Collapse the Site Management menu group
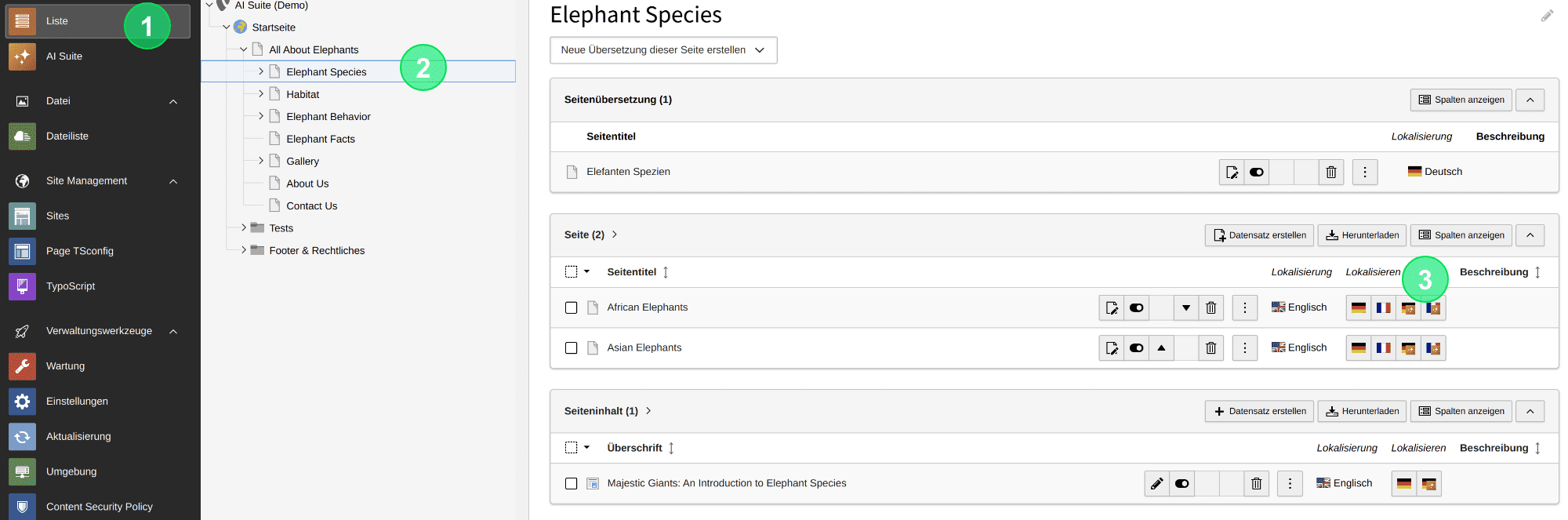This screenshot has height=520, width=1568. point(173,181)
